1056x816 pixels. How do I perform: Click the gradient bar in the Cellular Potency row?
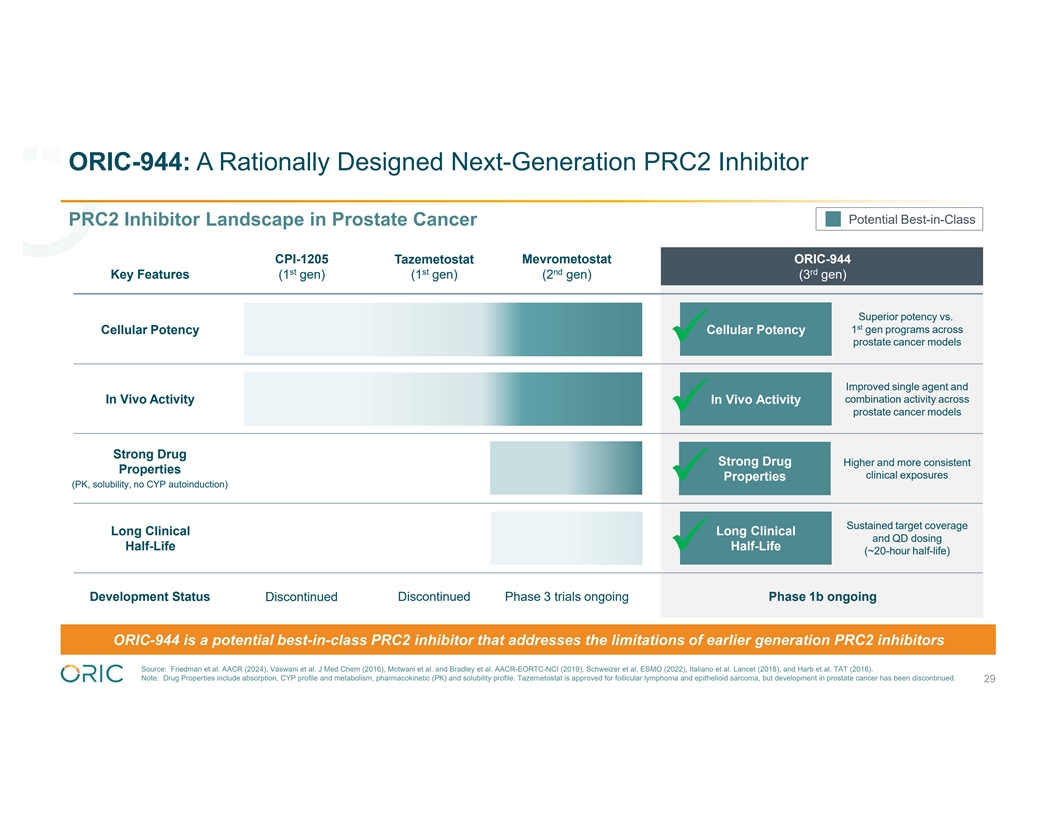[443, 329]
